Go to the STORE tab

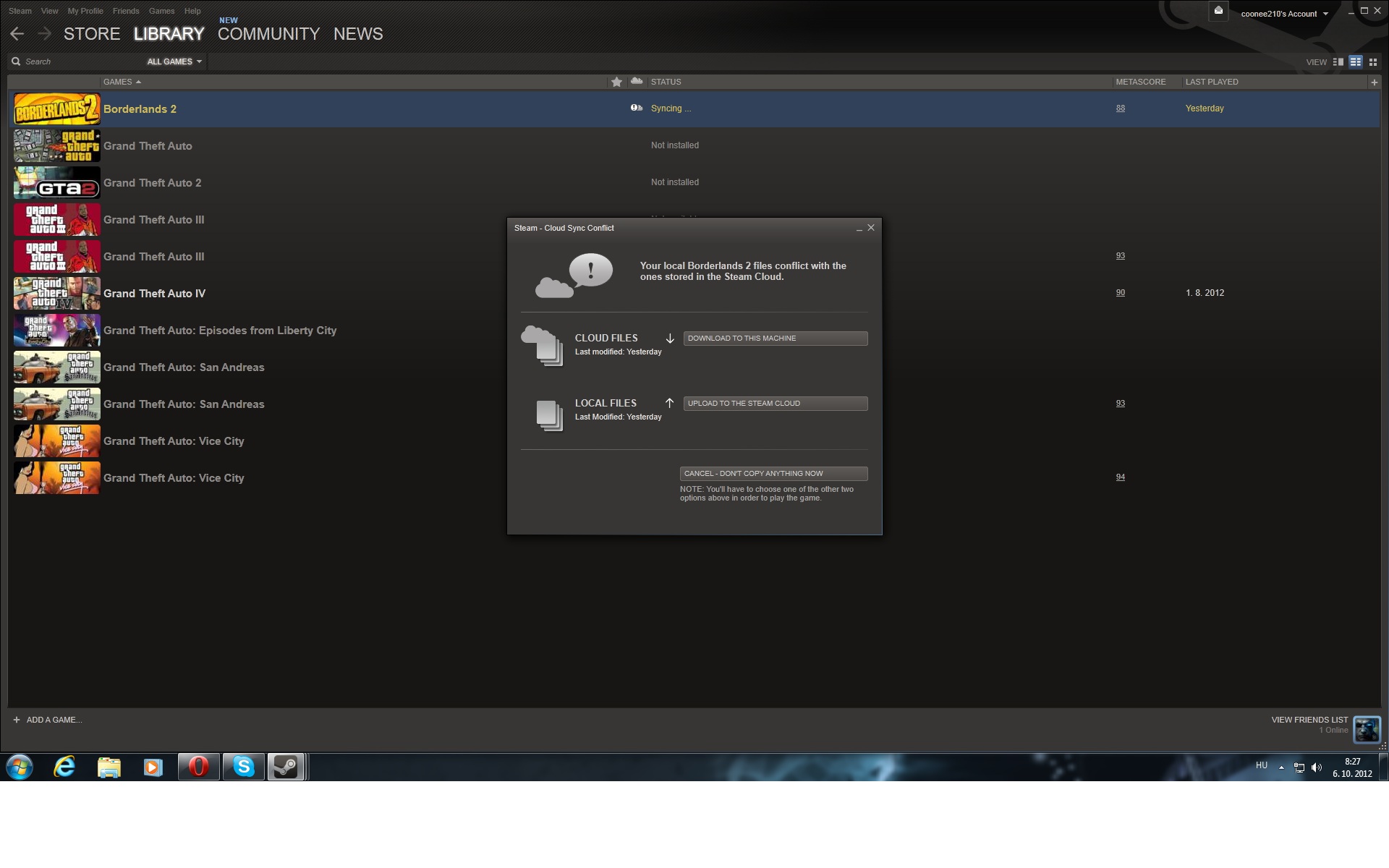pos(92,34)
